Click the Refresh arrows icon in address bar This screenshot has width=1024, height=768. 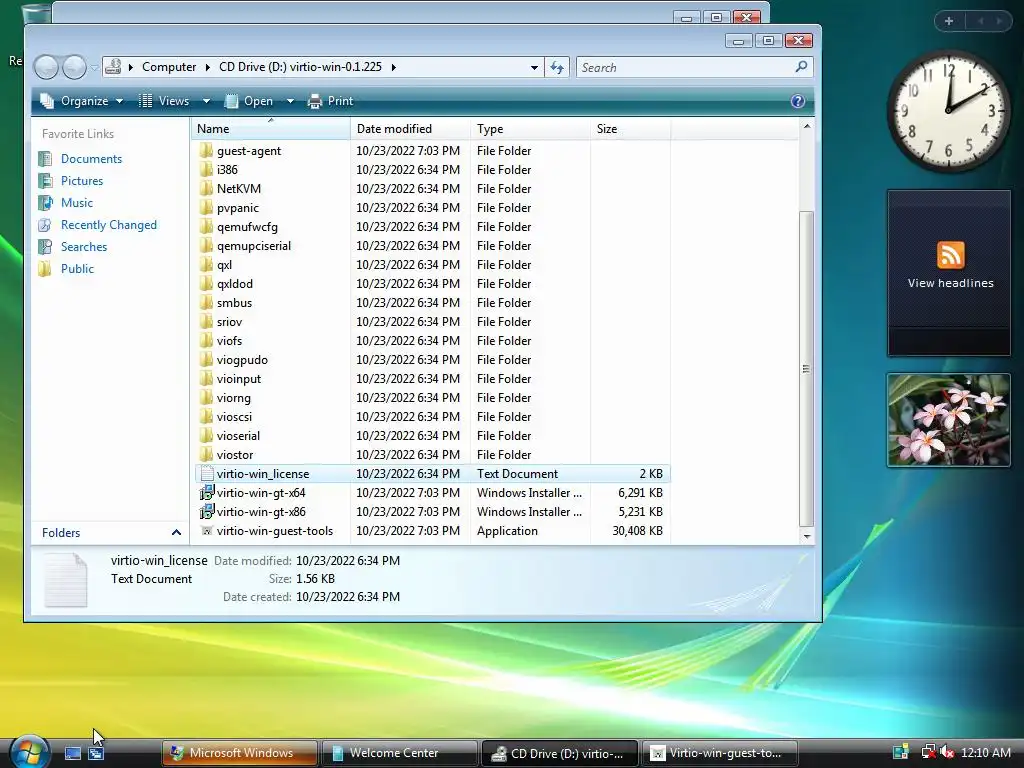[557, 67]
